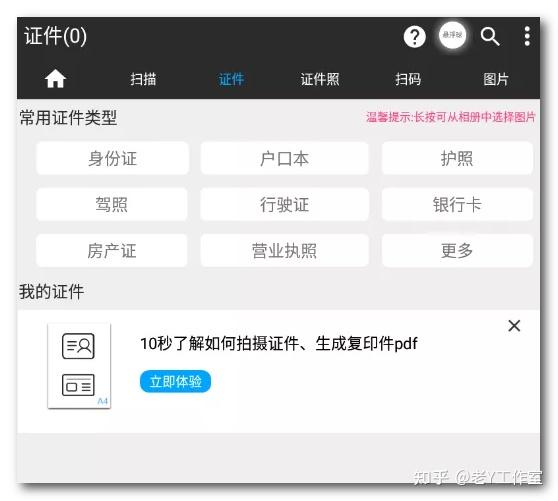Select the 营业执照 document type

coord(284,250)
